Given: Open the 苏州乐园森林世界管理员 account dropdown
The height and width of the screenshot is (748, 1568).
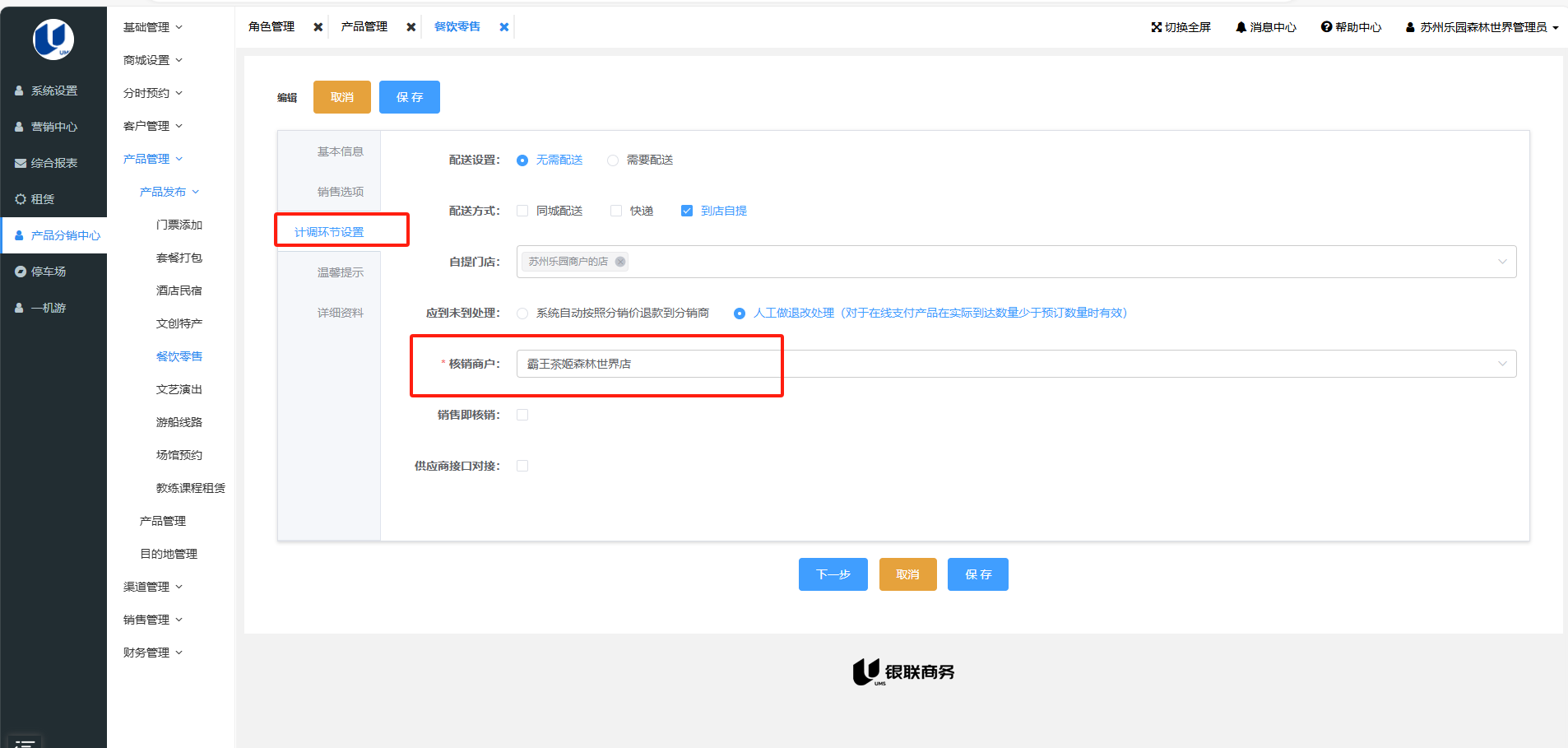Looking at the screenshot, I should pyautogui.click(x=1482, y=27).
